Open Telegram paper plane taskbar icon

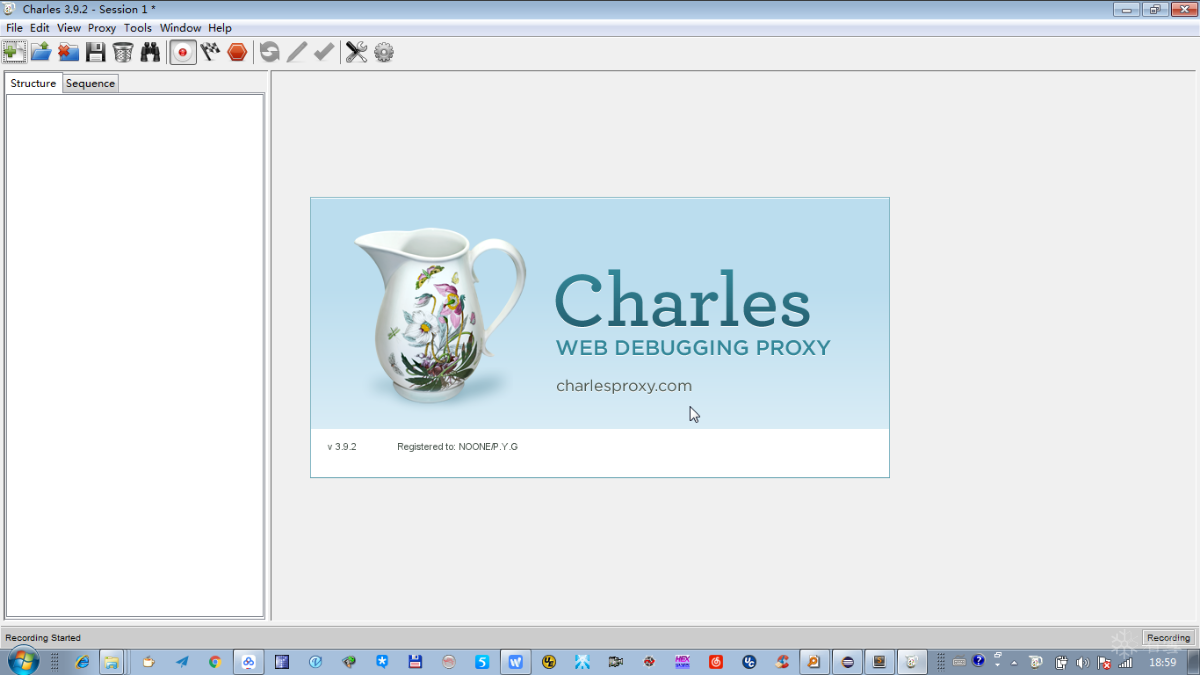pyautogui.click(x=182, y=661)
